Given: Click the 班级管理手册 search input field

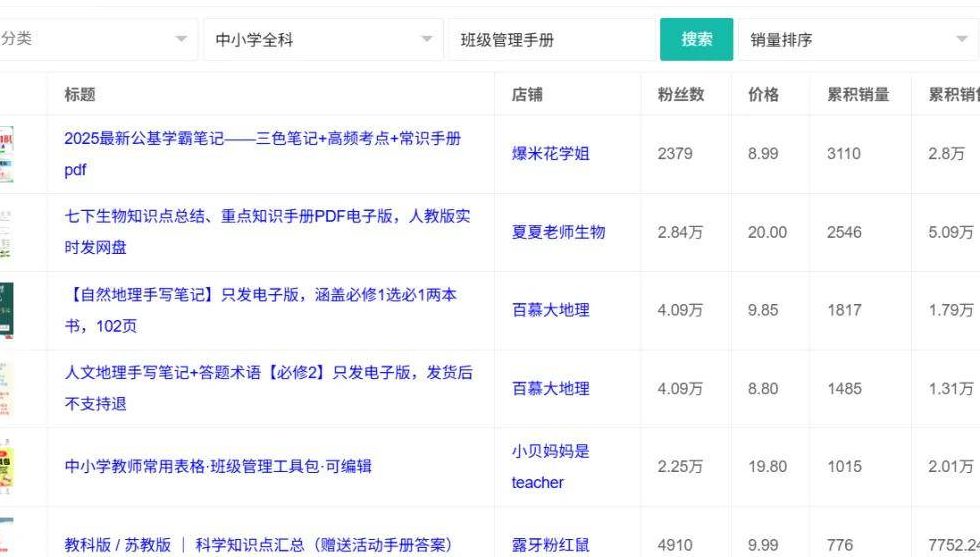Looking at the screenshot, I should click(550, 40).
